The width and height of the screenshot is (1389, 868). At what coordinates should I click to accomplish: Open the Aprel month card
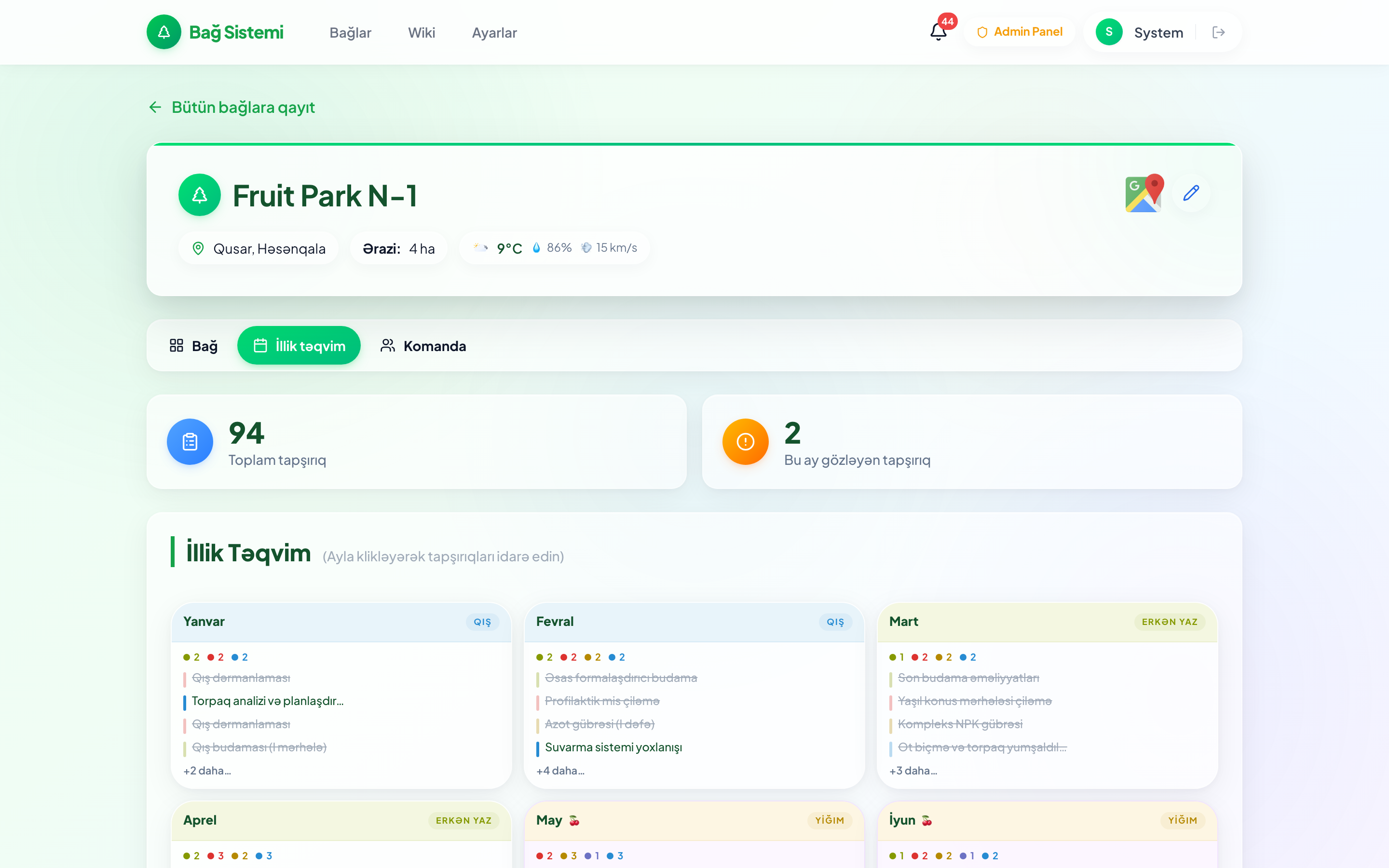click(341, 835)
